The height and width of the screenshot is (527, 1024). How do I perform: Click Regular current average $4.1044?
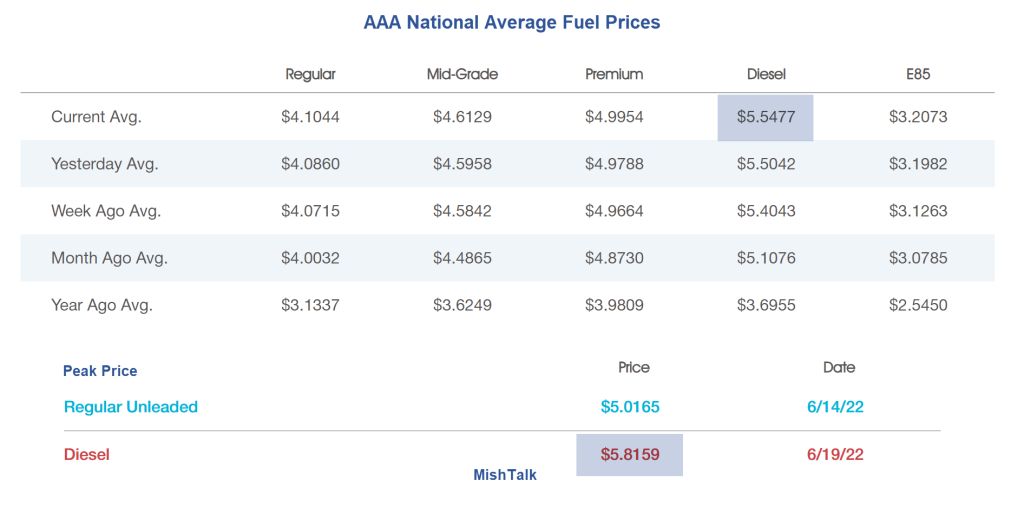tap(310, 117)
